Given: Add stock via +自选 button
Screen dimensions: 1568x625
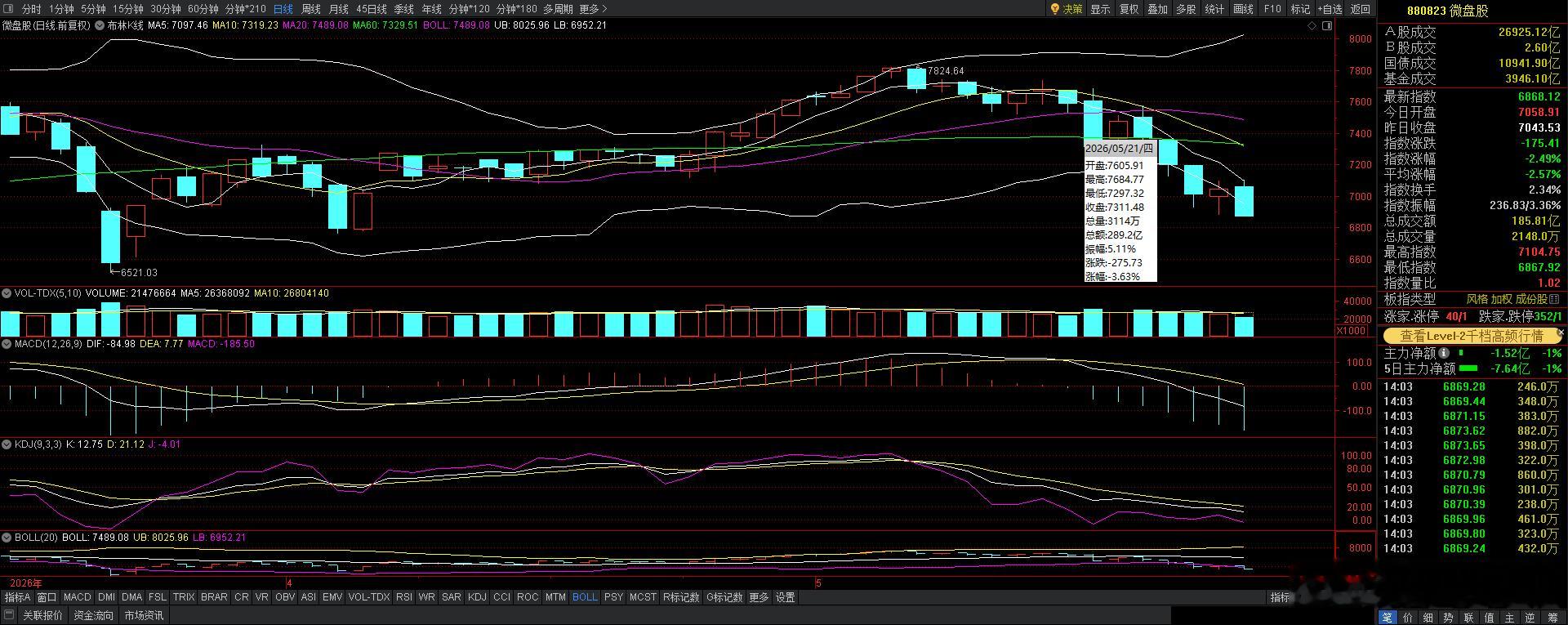Looking at the screenshot, I should [1329, 9].
